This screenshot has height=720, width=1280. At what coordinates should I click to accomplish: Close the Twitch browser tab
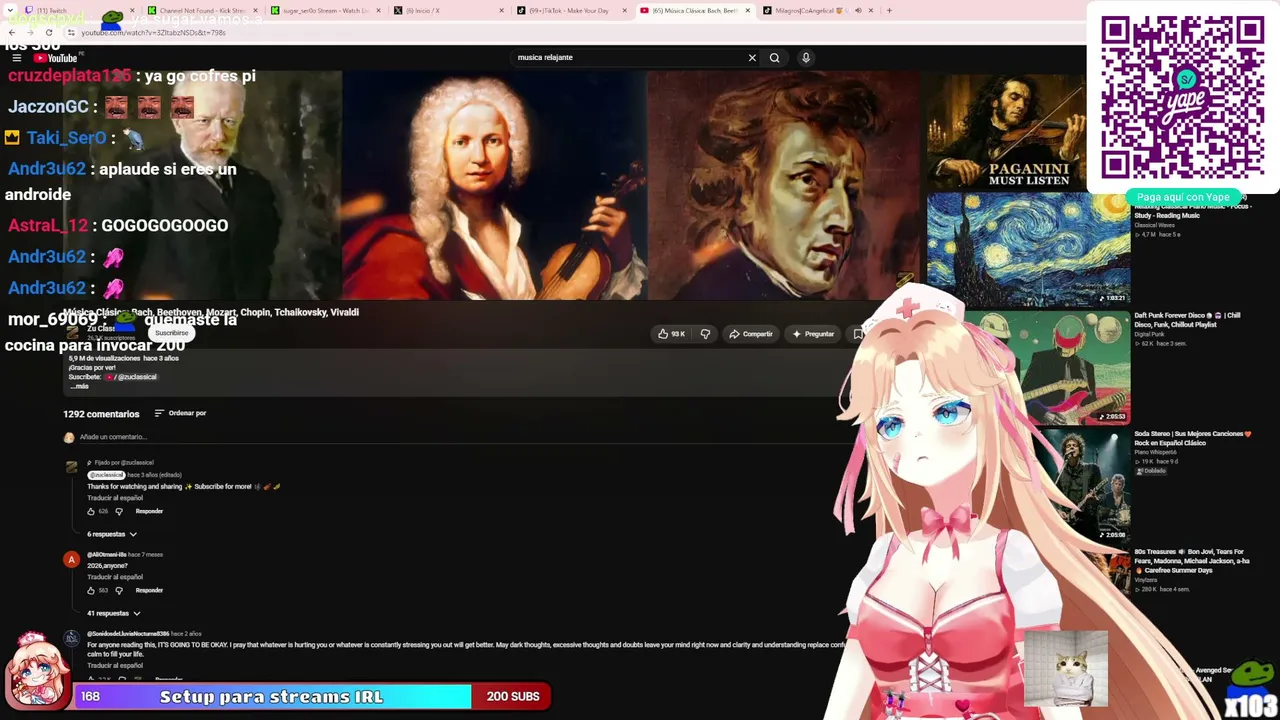134,10
